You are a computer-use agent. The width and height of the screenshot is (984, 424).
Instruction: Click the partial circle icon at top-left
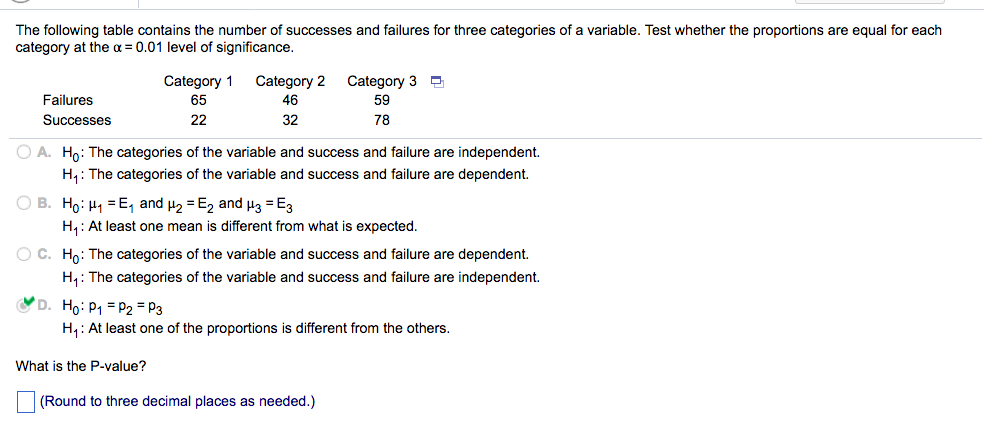[20, 1]
